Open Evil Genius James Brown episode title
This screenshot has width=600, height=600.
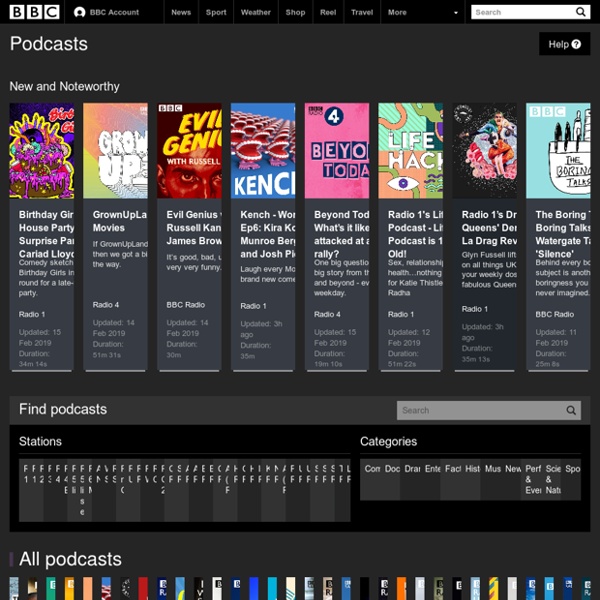[x=194, y=228]
